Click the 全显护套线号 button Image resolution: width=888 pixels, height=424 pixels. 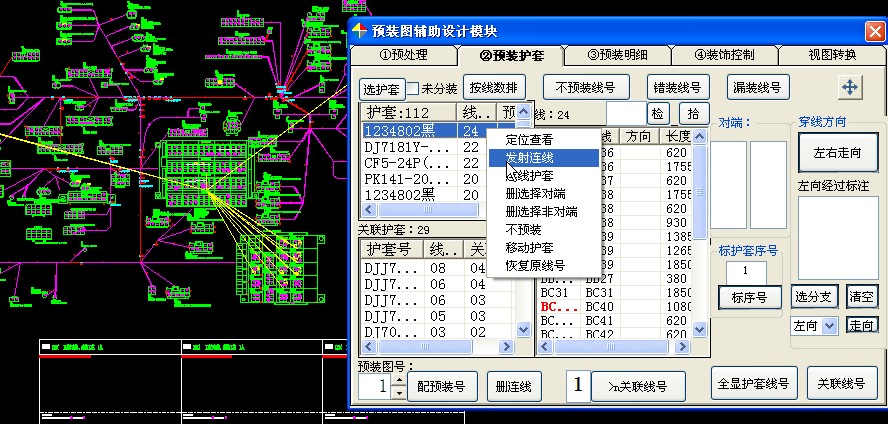(755, 384)
